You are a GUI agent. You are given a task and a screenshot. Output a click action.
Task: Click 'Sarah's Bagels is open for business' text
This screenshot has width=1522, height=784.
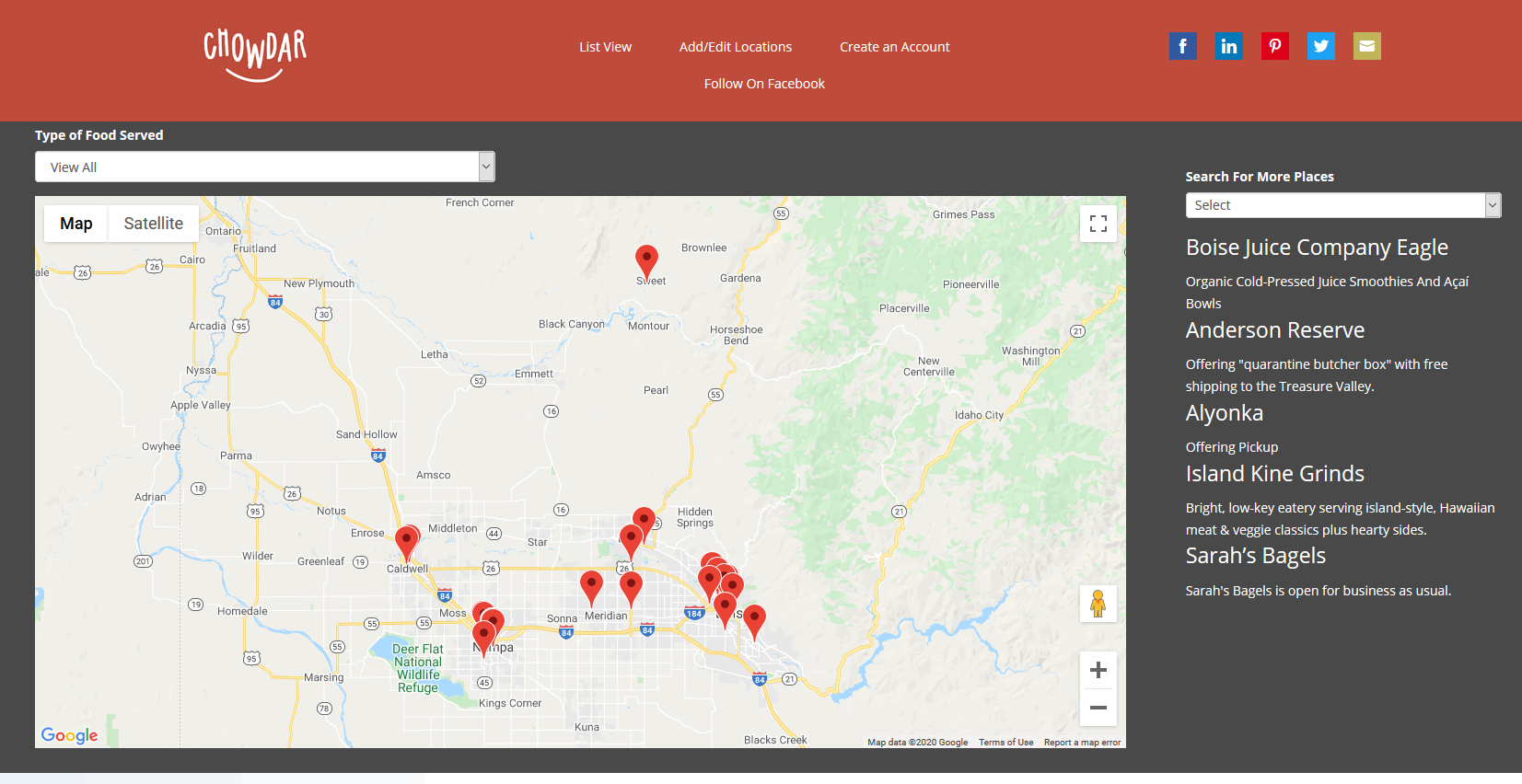click(1319, 591)
